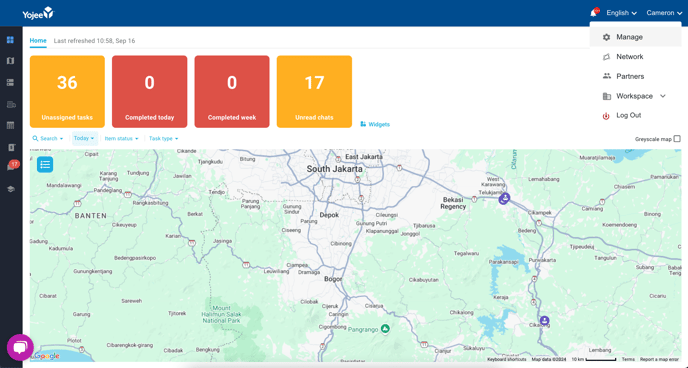Select the driver marker near Cikalong
The width and height of the screenshot is (688, 368).
coord(545,321)
